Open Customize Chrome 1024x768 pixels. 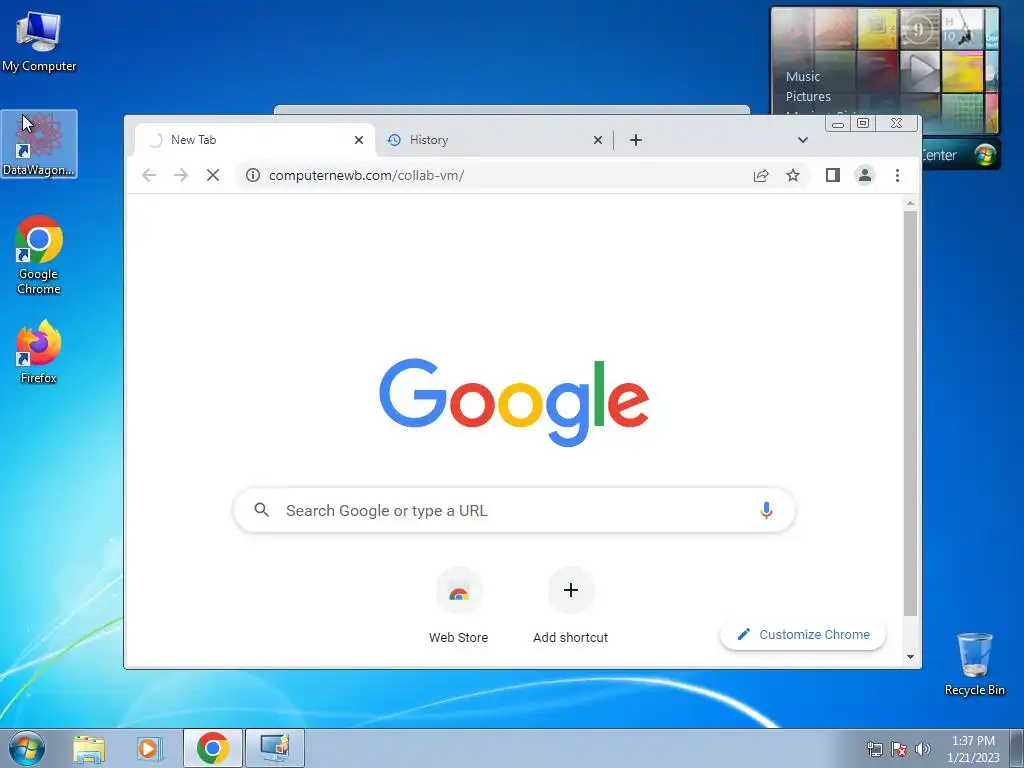pyautogui.click(x=803, y=634)
